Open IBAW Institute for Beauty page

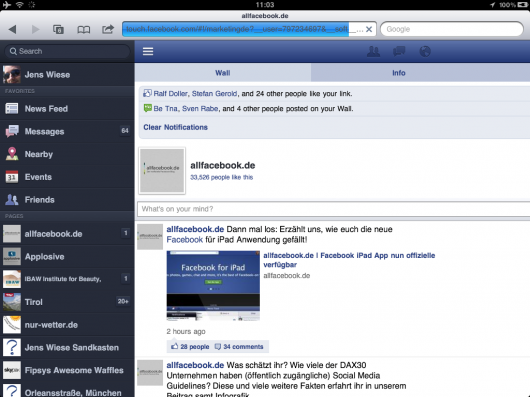pos(67,279)
